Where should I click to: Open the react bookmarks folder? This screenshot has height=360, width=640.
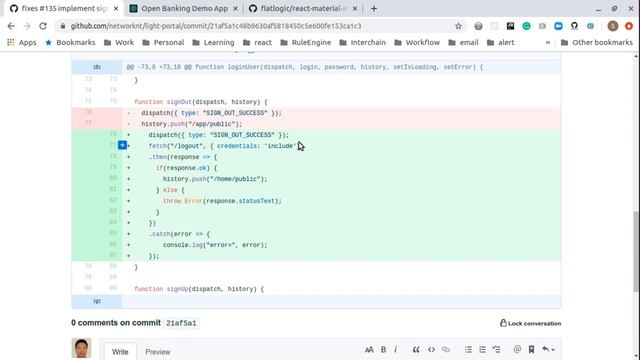[257, 42]
